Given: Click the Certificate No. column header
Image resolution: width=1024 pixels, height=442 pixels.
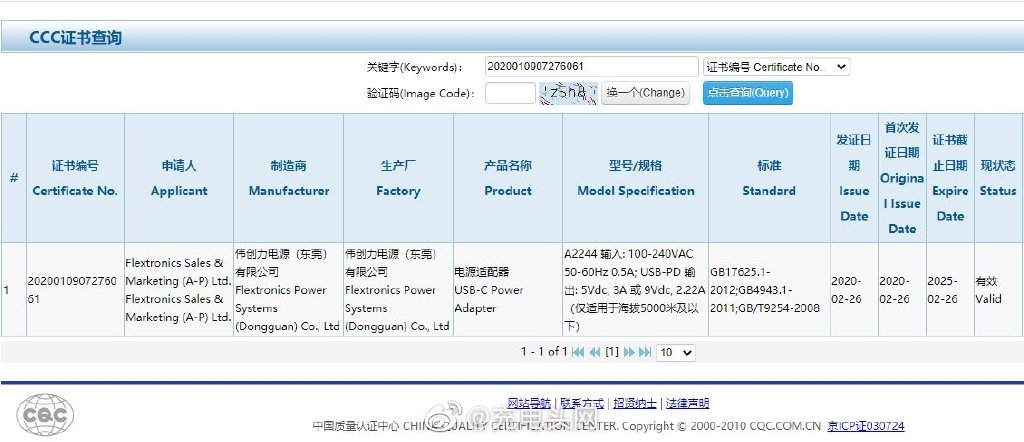Looking at the screenshot, I should click(x=75, y=178).
